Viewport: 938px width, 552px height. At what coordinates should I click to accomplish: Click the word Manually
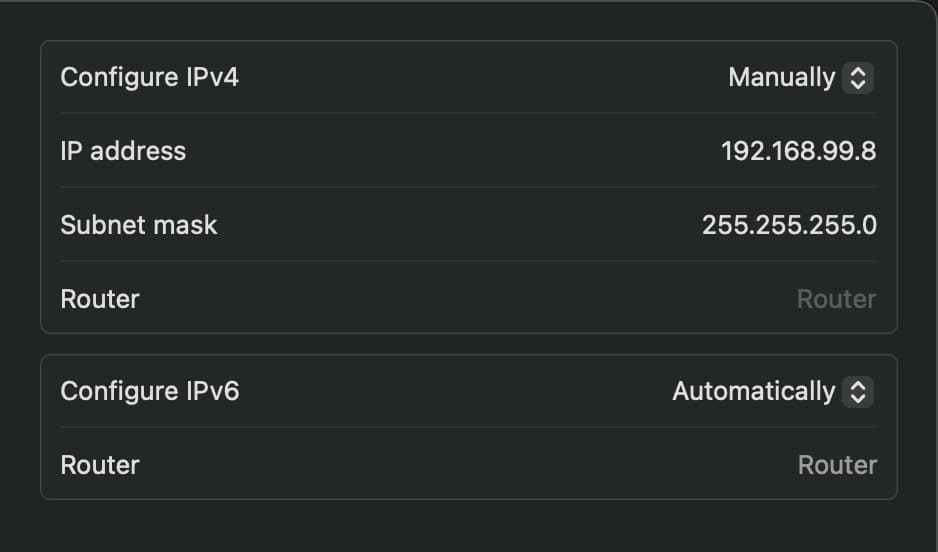pyautogui.click(x=781, y=78)
